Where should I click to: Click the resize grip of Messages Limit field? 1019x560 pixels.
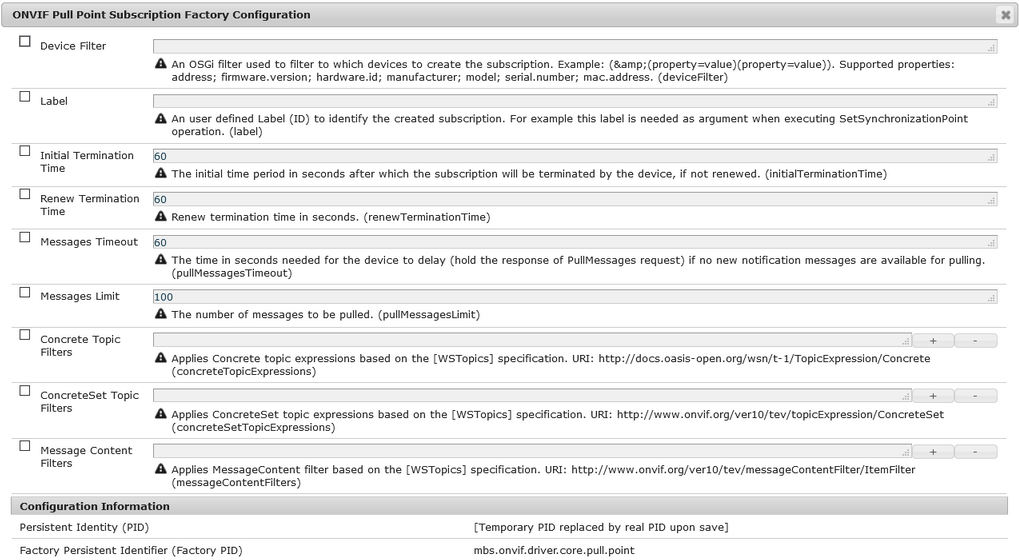pos(992,299)
